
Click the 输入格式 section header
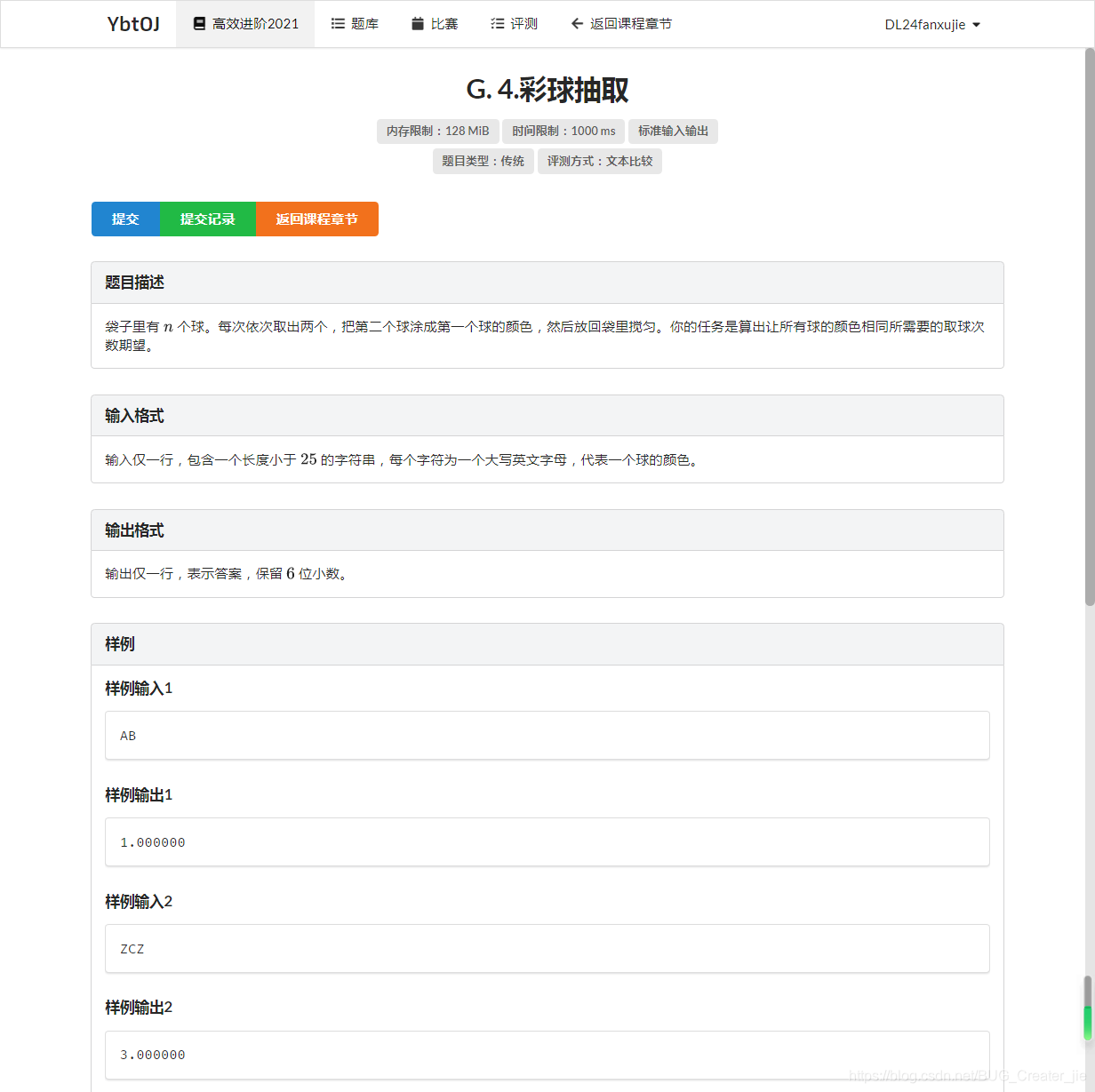(547, 416)
